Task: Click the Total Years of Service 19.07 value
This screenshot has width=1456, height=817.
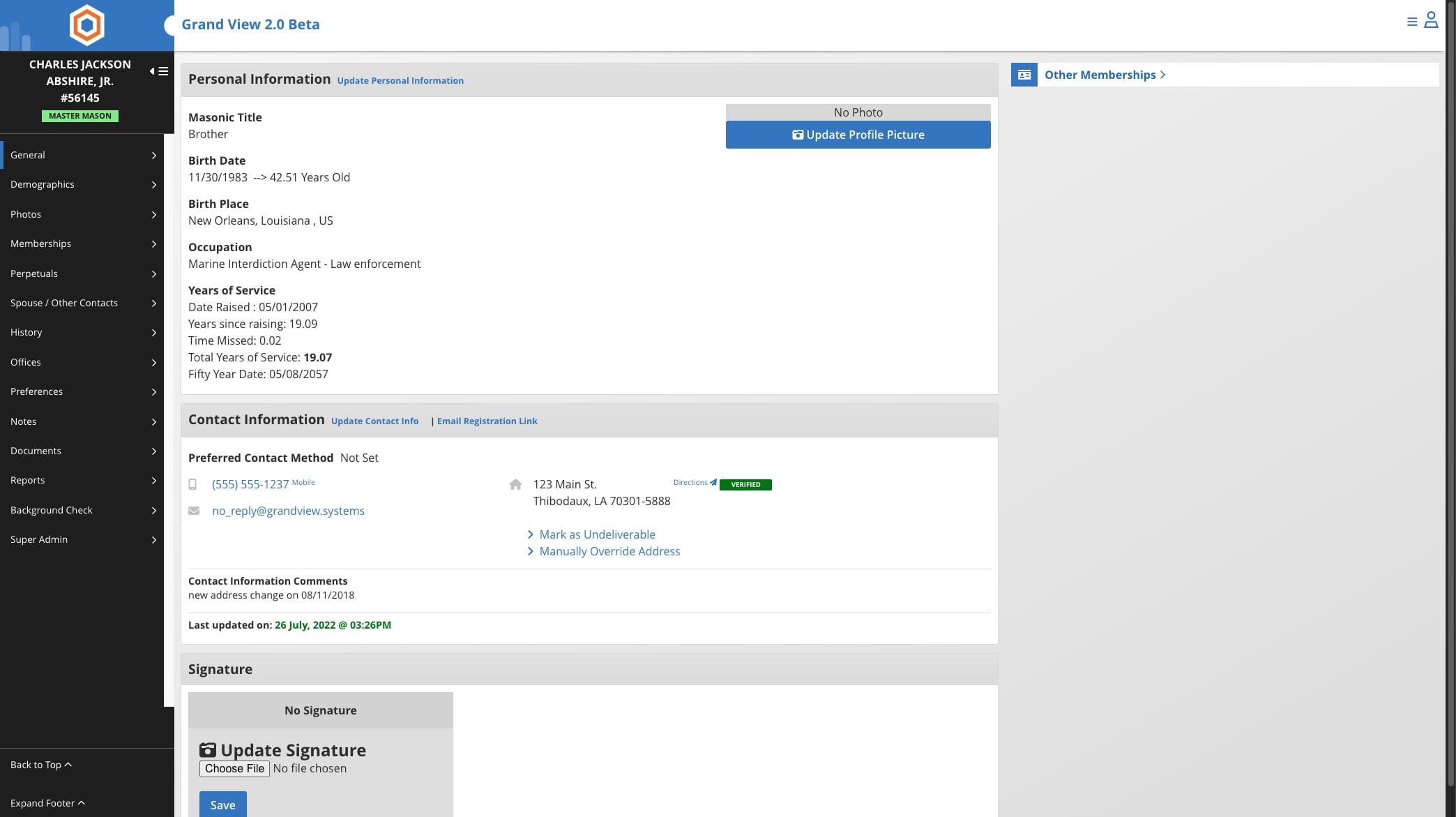Action: [x=317, y=357]
